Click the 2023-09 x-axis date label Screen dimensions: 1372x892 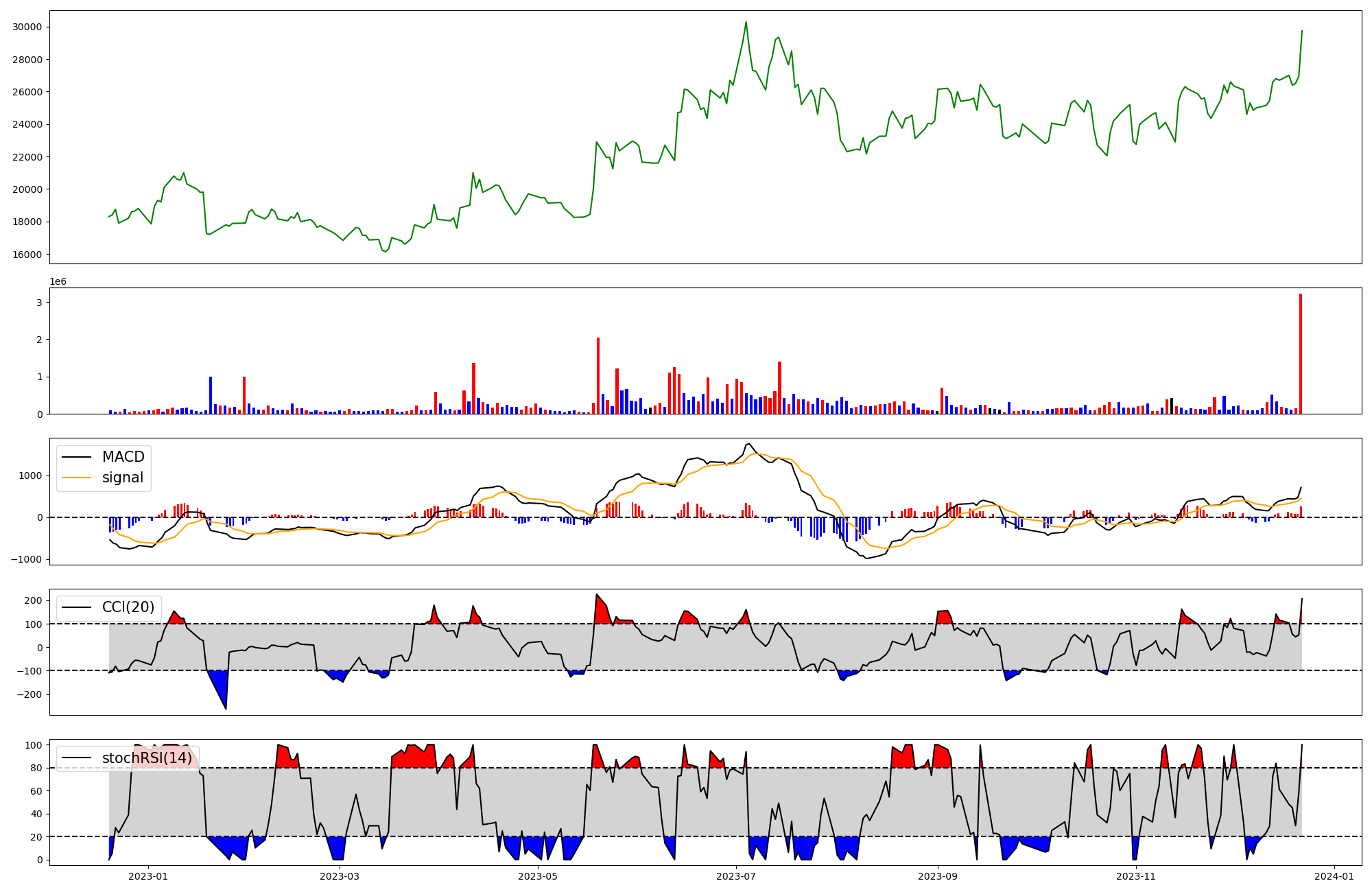click(937, 876)
